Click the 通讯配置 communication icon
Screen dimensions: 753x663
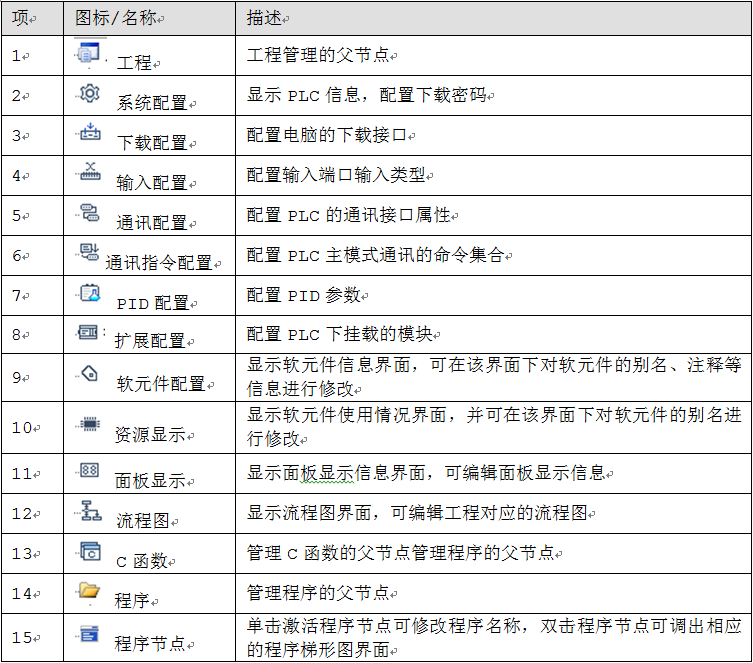(90, 212)
